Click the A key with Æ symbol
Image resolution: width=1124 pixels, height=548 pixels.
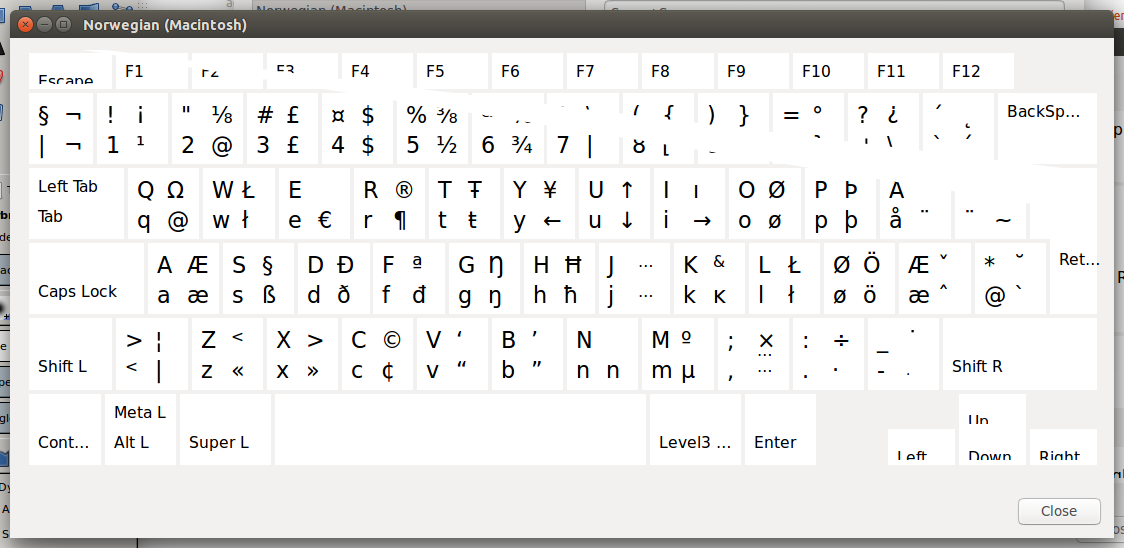click(183, 278)
